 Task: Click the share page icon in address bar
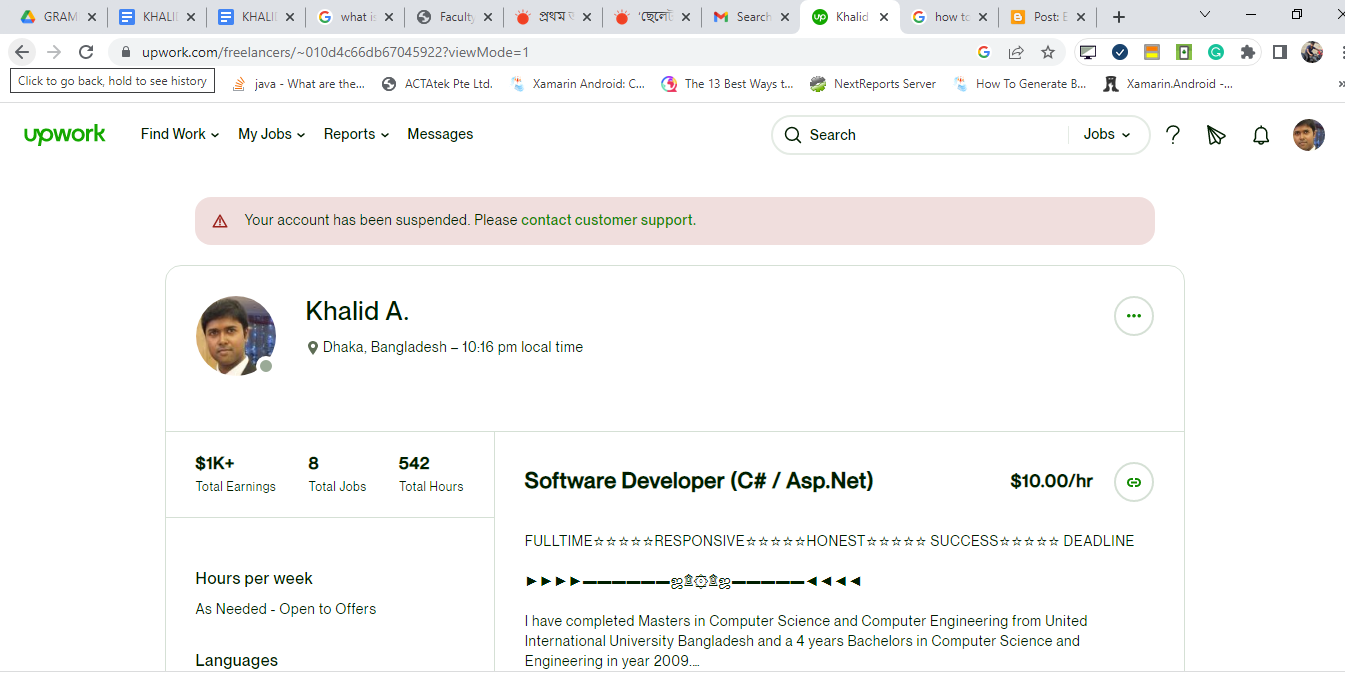click(1016, 52)
